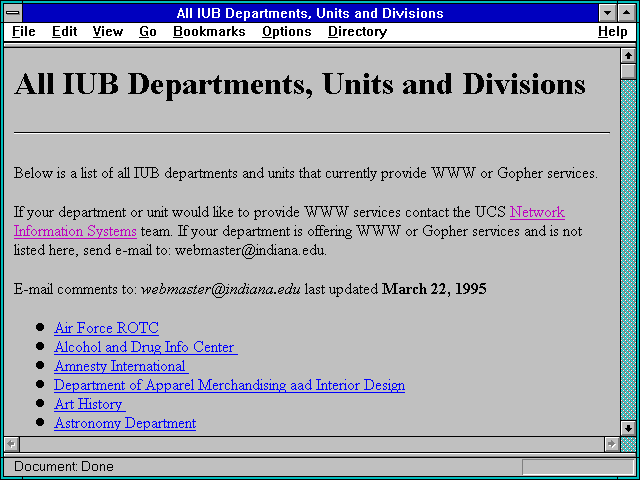Click the vertical scrollbar thumb
This screenshot has height=480, width=640.
629,71
